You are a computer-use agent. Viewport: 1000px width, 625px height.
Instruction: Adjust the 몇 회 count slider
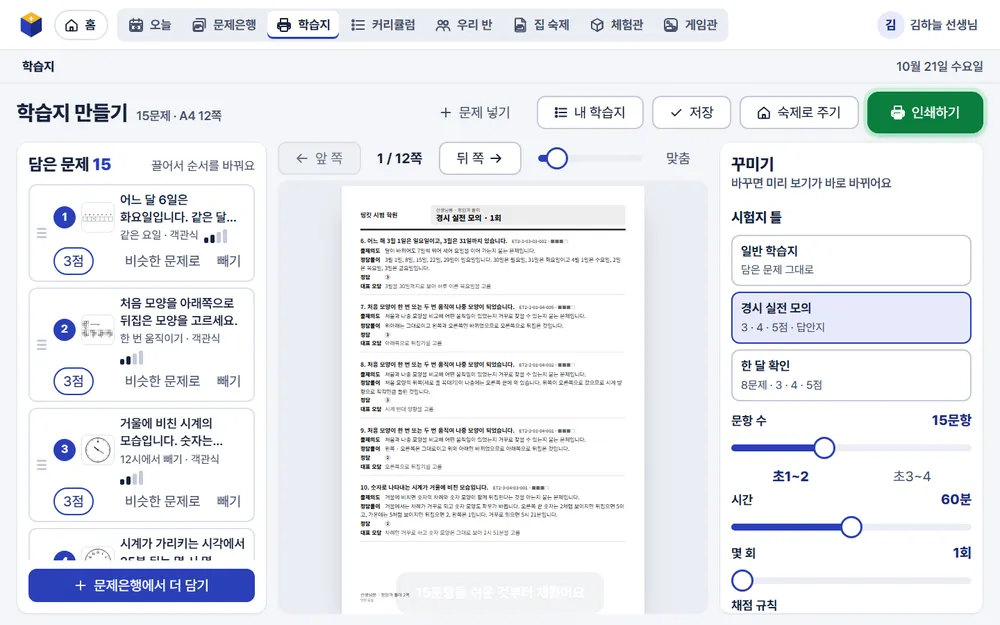pos(851,580)
